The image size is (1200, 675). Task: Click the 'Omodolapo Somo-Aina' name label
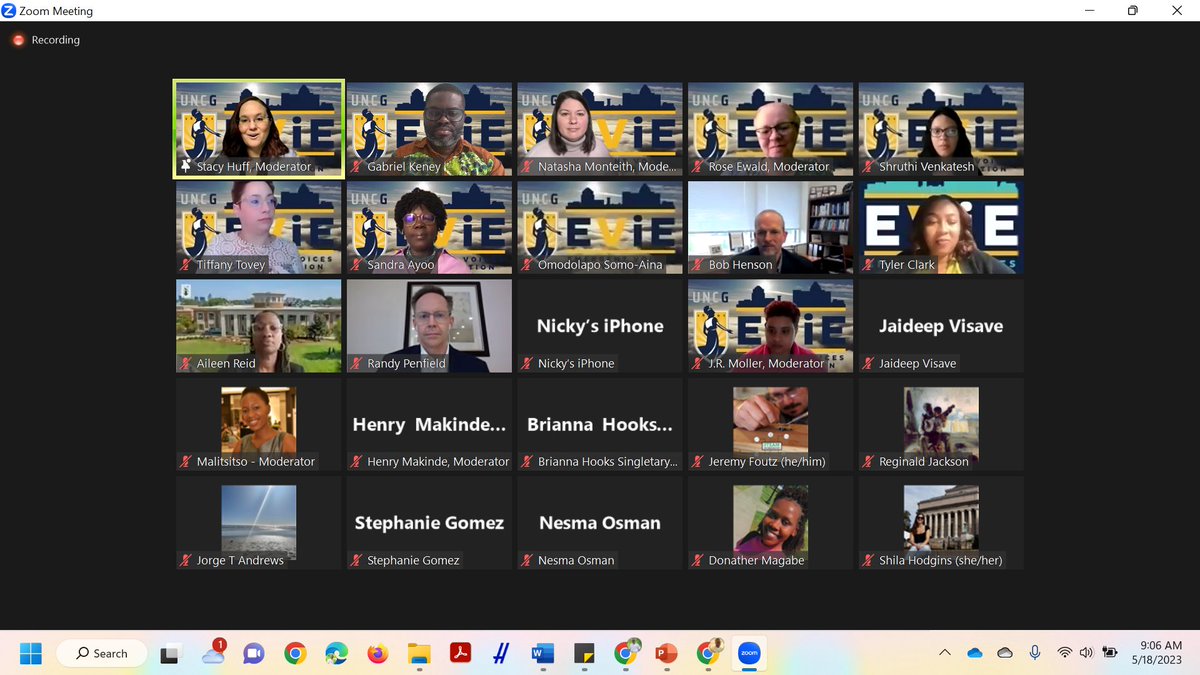[602, 265]
